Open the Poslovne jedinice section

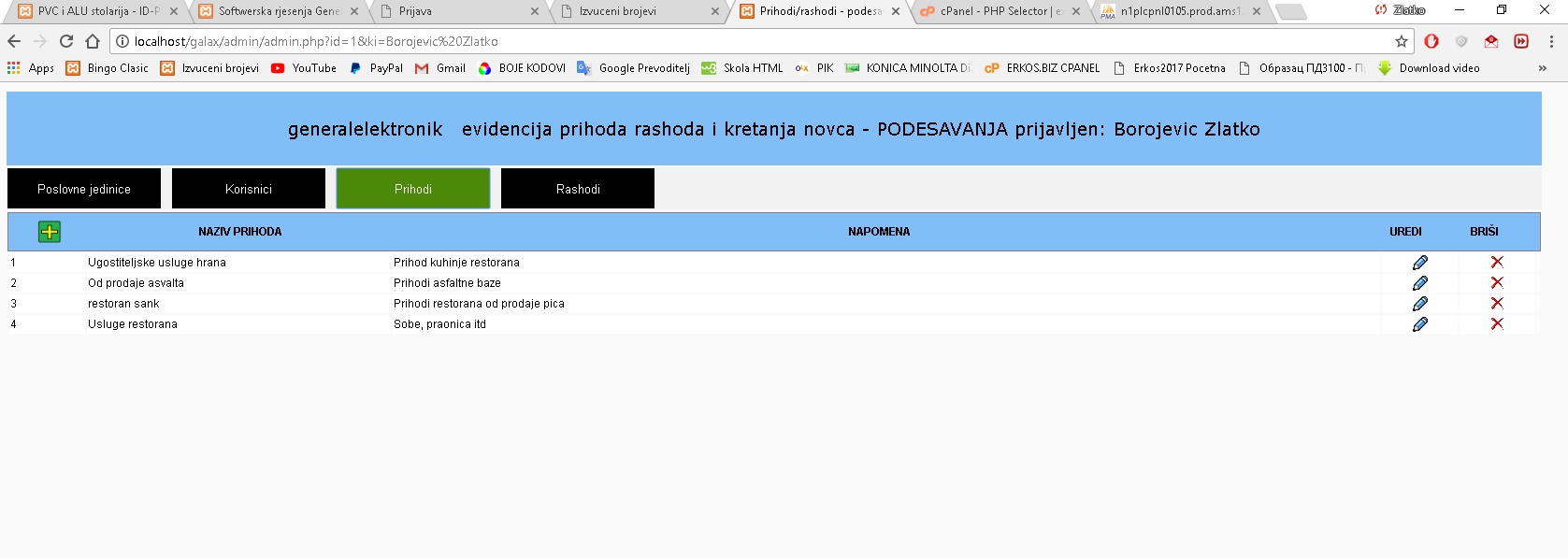pos(84,189)
